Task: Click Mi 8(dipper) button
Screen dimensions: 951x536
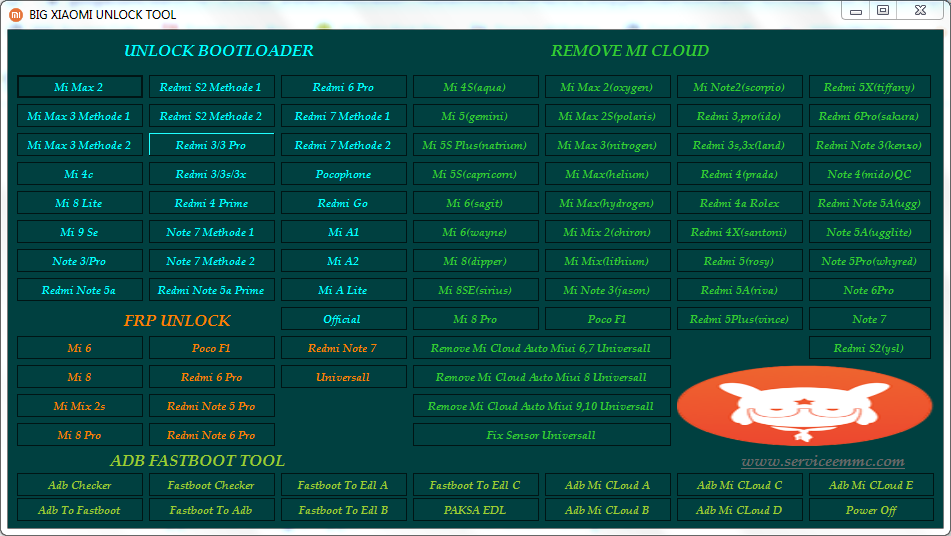Action: [476, 261]
